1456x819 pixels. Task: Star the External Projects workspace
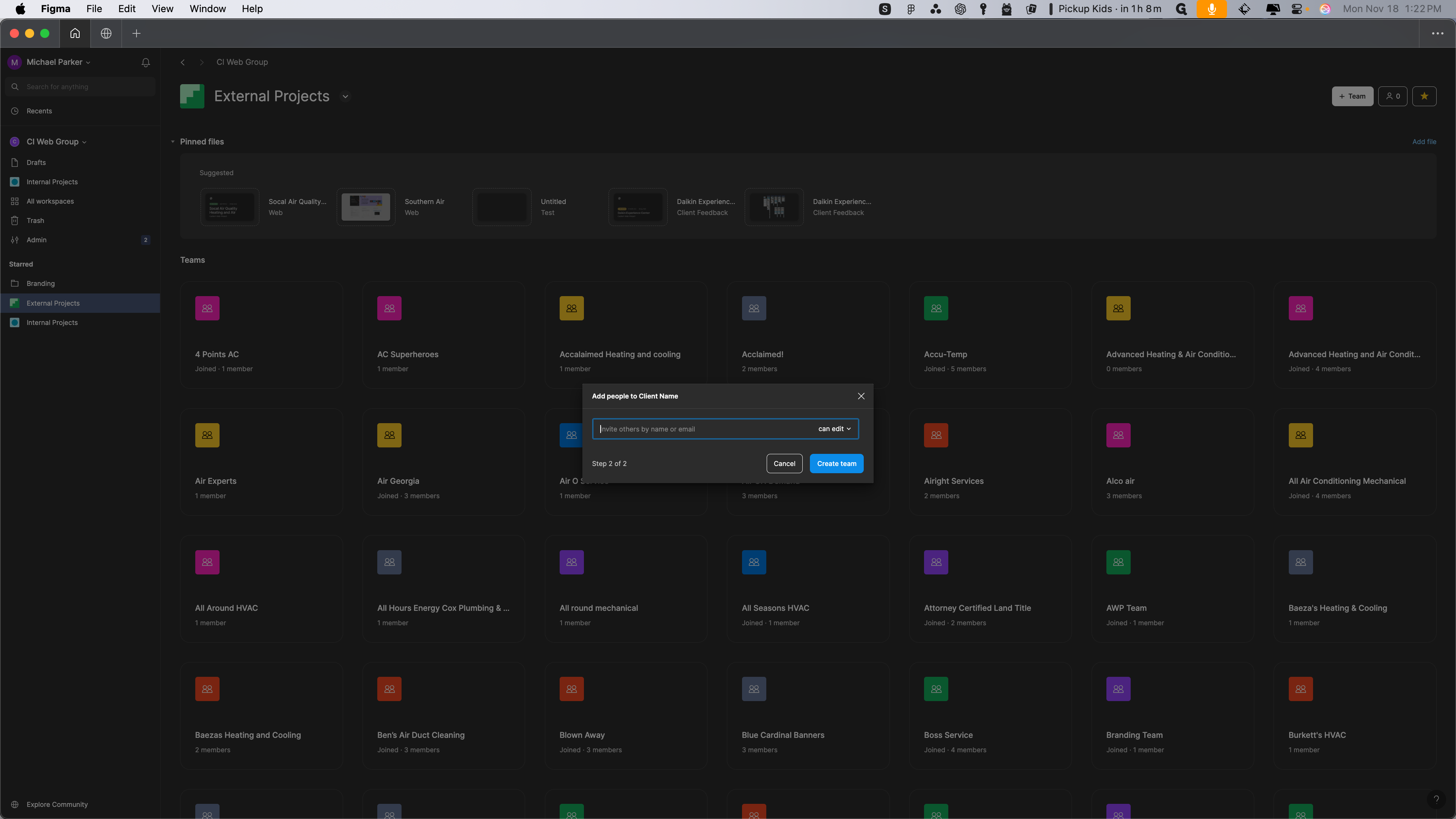click(1424, 96)
